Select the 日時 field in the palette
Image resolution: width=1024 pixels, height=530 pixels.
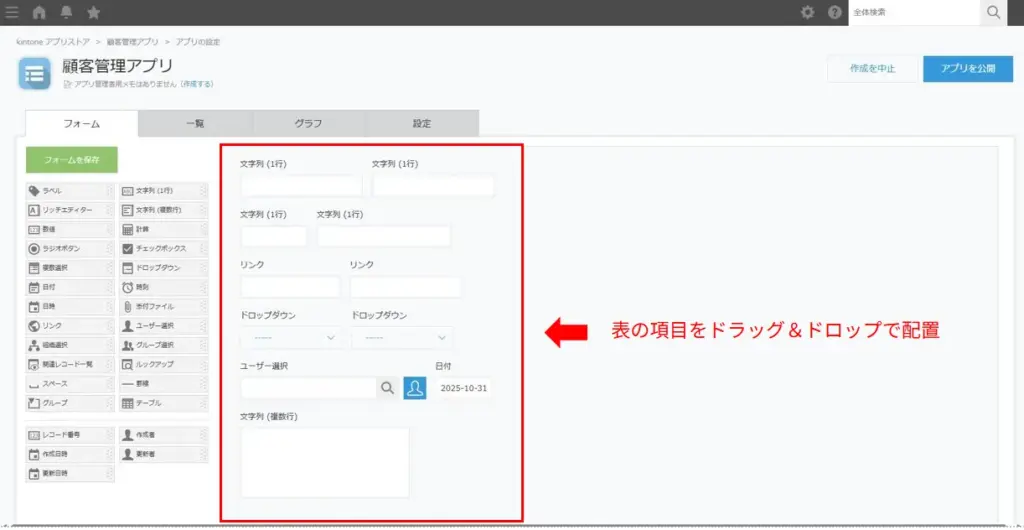click(x=71, y=307)
